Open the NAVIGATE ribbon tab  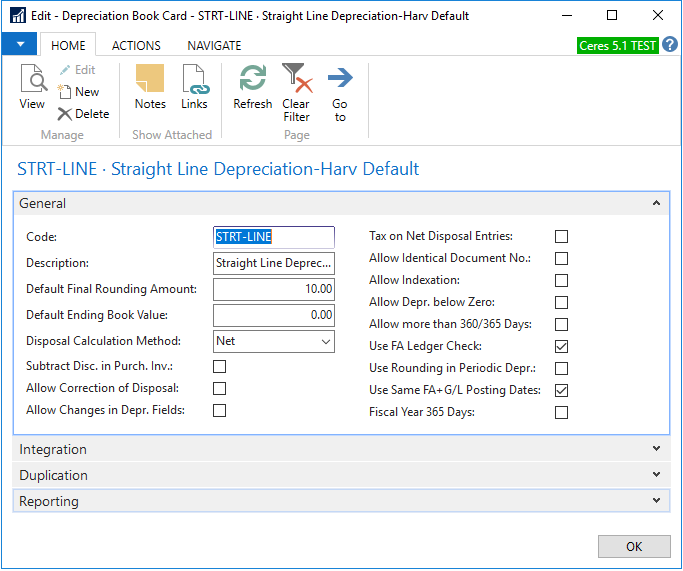click(214, 46)
